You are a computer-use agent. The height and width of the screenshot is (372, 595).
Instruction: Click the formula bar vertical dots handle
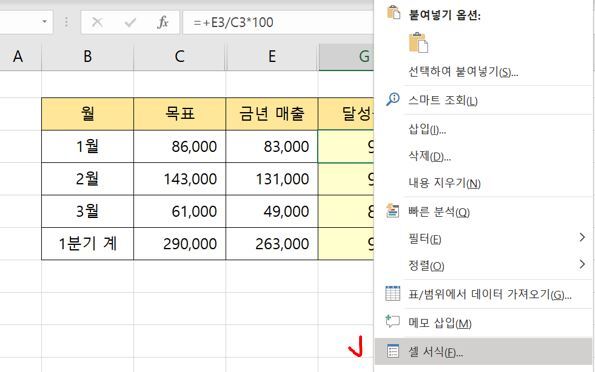(66, 22)
